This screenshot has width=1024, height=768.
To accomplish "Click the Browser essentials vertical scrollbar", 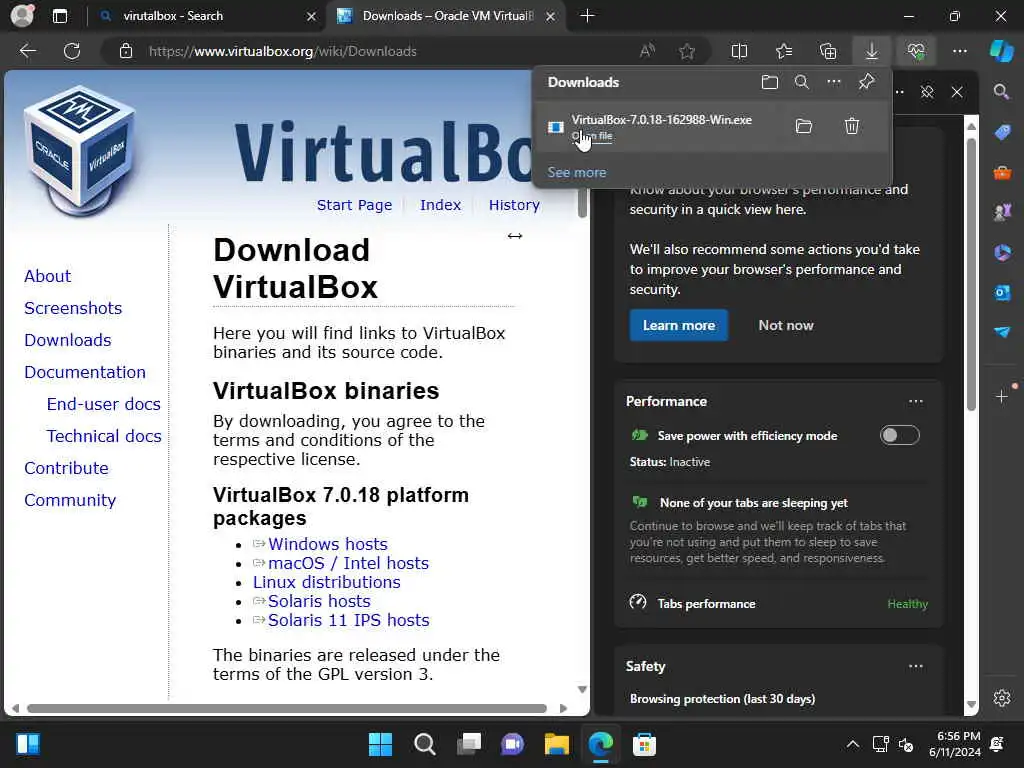I will [971, 274].
